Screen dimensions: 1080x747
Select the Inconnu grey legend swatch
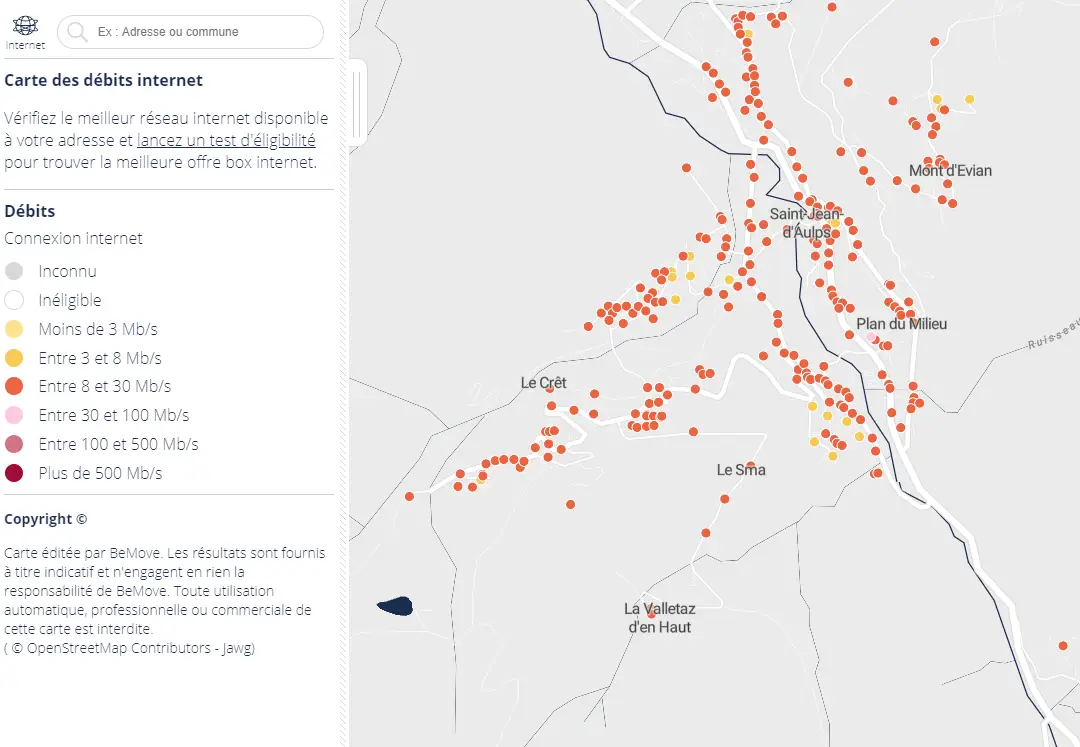pyautogui.click(x=14, y=271)
